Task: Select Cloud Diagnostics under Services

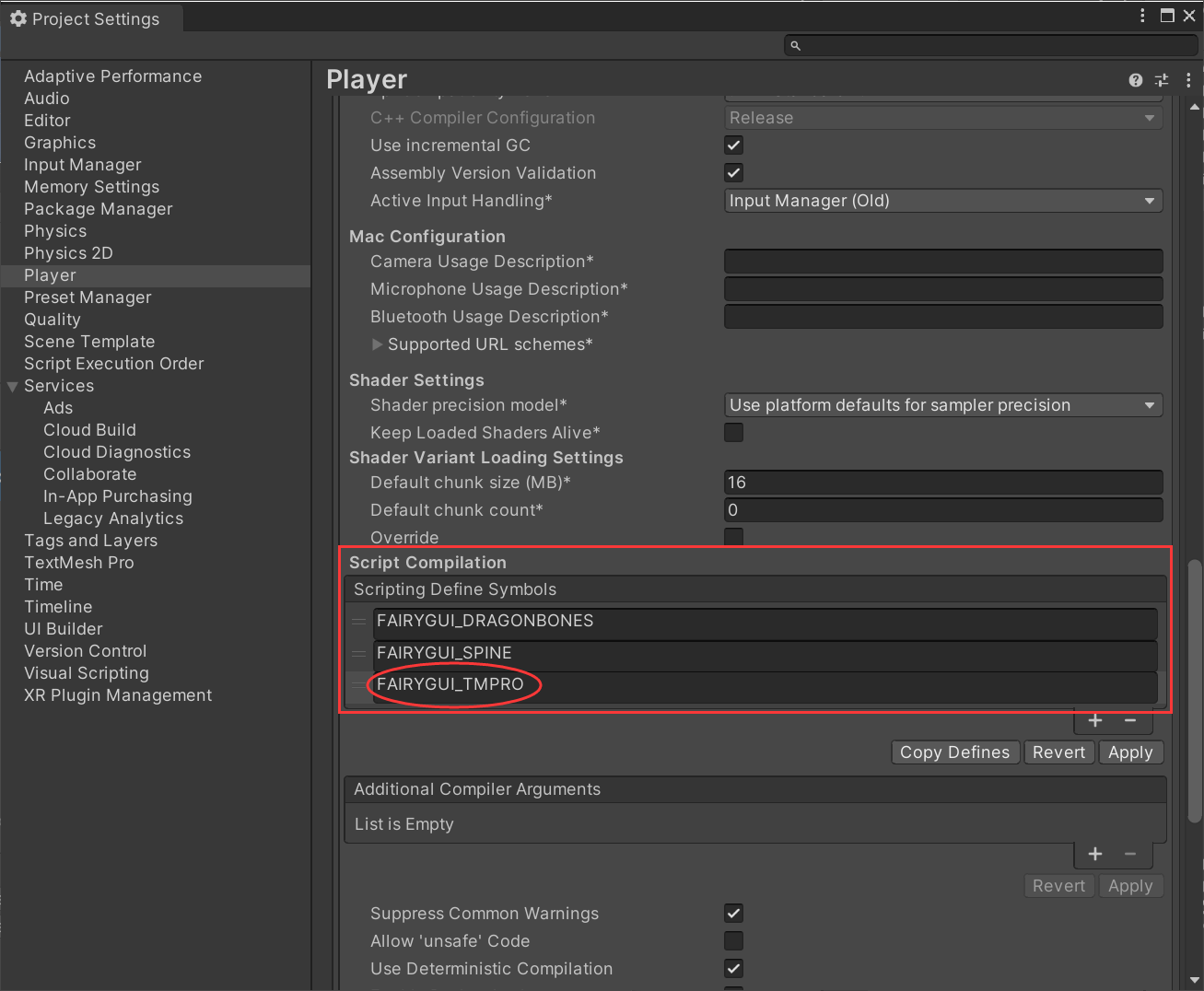Action: pos(117,452)
